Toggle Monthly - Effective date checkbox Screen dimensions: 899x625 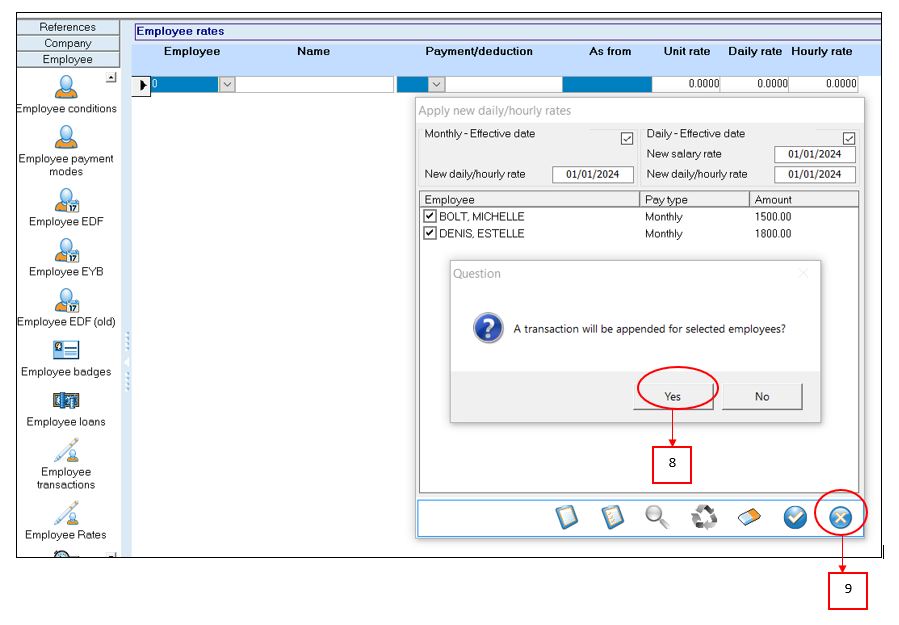point(627,139)
